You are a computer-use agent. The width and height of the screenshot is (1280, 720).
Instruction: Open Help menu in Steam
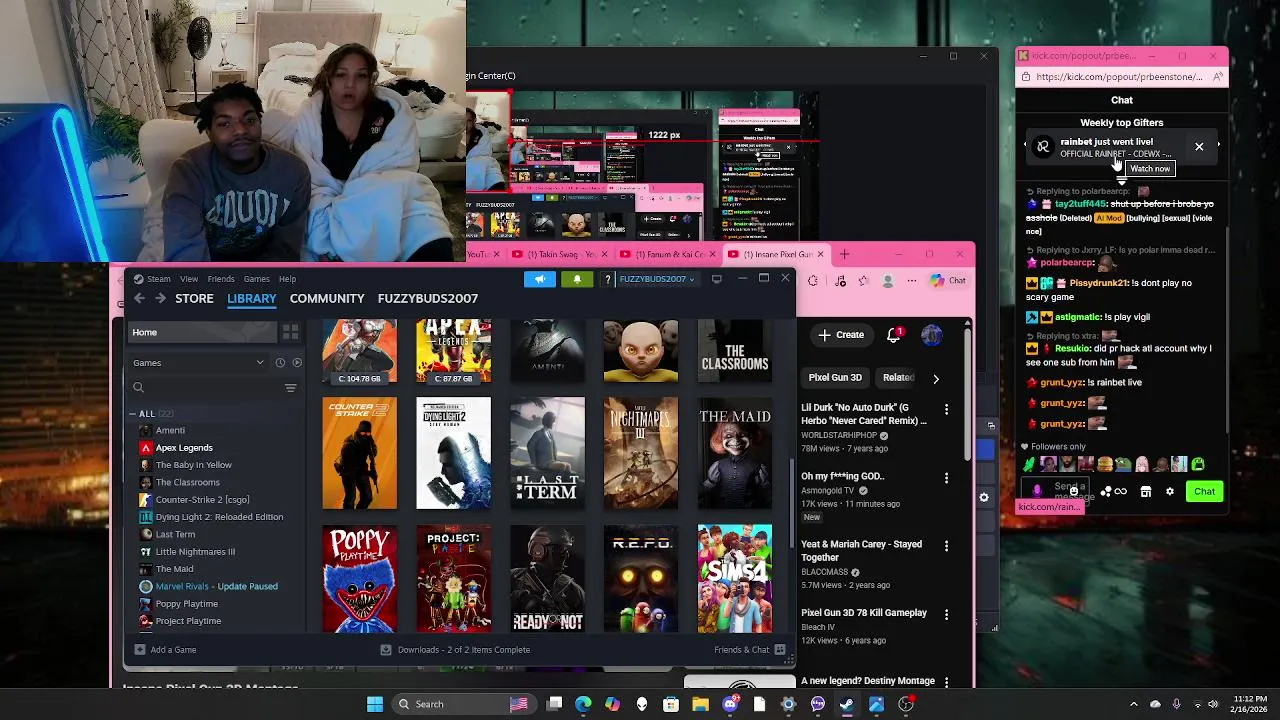pyautogui.click(x=287, y=279)
